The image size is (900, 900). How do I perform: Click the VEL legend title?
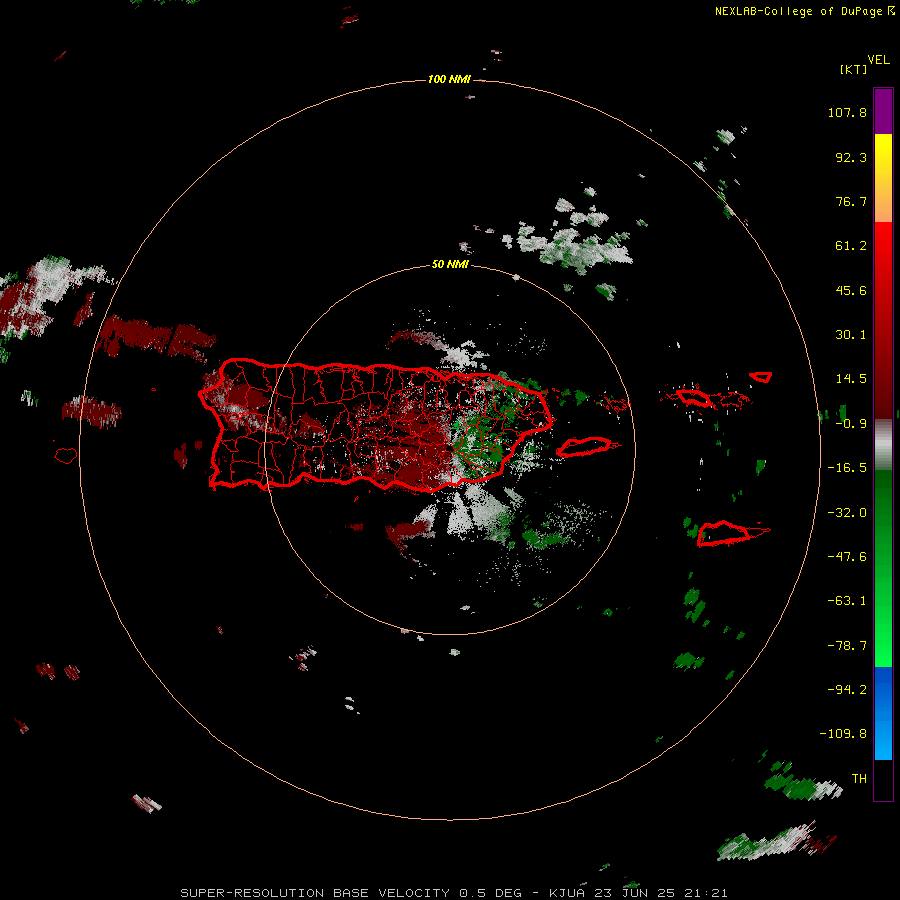(x=878, y=60)
